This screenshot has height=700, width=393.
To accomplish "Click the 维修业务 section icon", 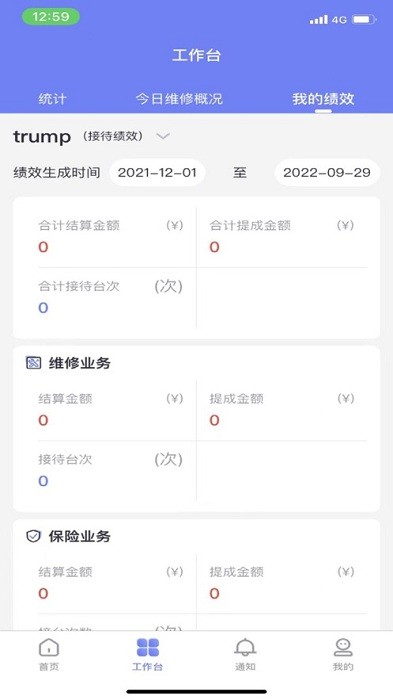I will [x=34, y=363].
